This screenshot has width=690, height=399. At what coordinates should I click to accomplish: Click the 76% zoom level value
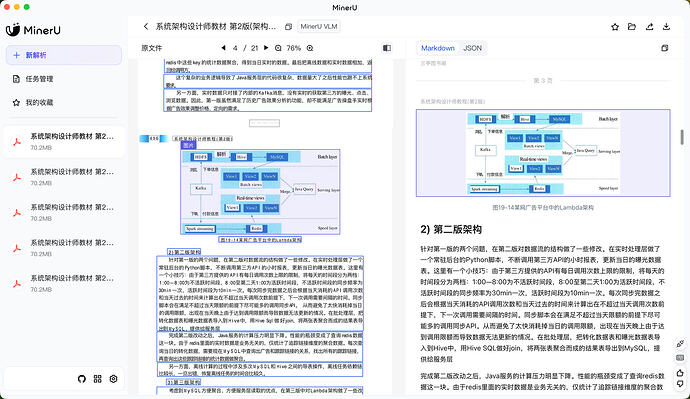point(294,48)
